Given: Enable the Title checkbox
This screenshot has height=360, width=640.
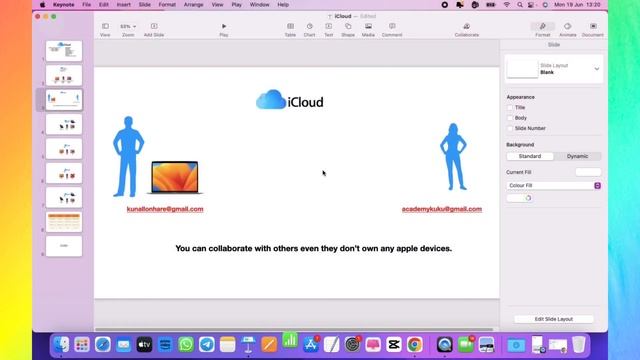Looking at the screenshot, I should 510,107.
